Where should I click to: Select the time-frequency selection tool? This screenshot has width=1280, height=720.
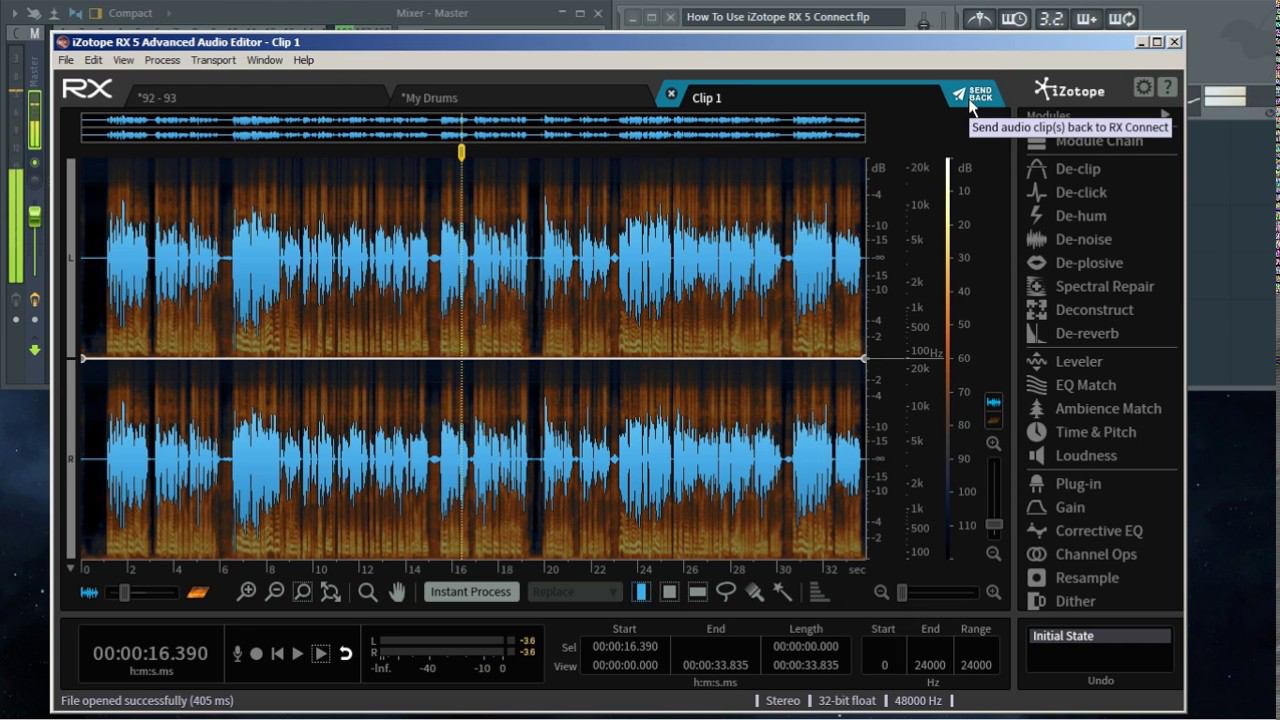pyautogui.click(x=670, y=592)
